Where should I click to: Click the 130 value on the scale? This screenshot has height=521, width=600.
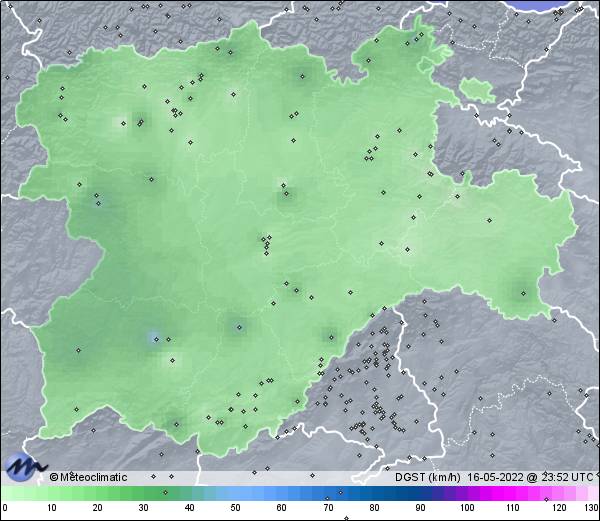click(592, 508)
